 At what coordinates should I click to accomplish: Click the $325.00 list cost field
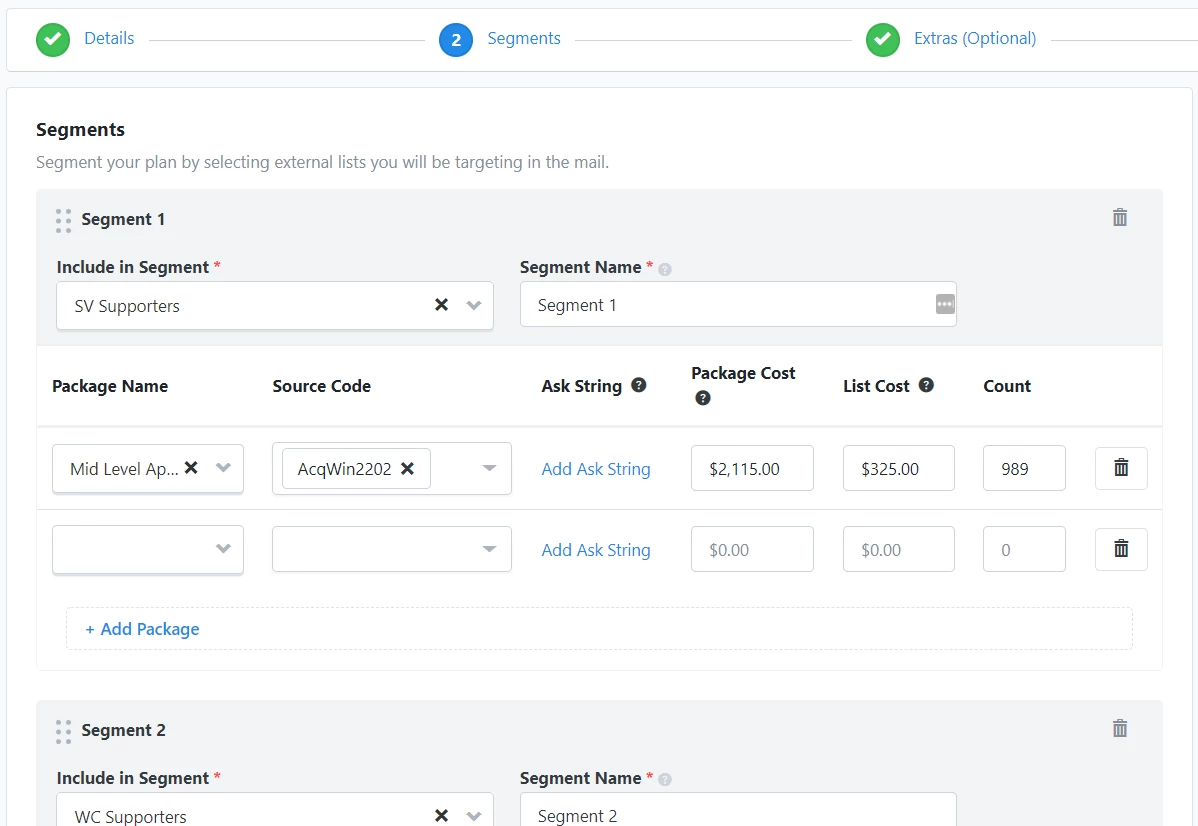point(898,468)
